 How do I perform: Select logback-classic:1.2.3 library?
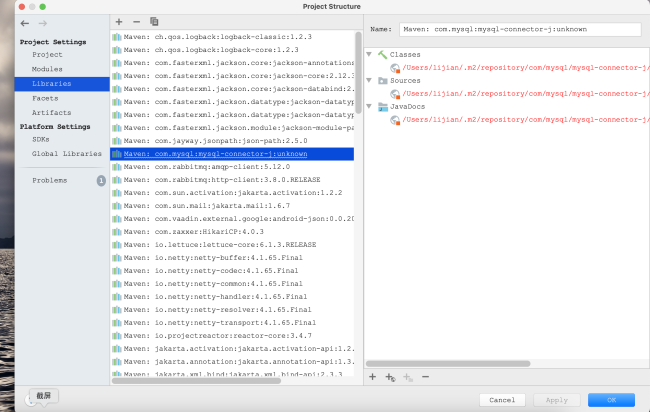(232, 37)
